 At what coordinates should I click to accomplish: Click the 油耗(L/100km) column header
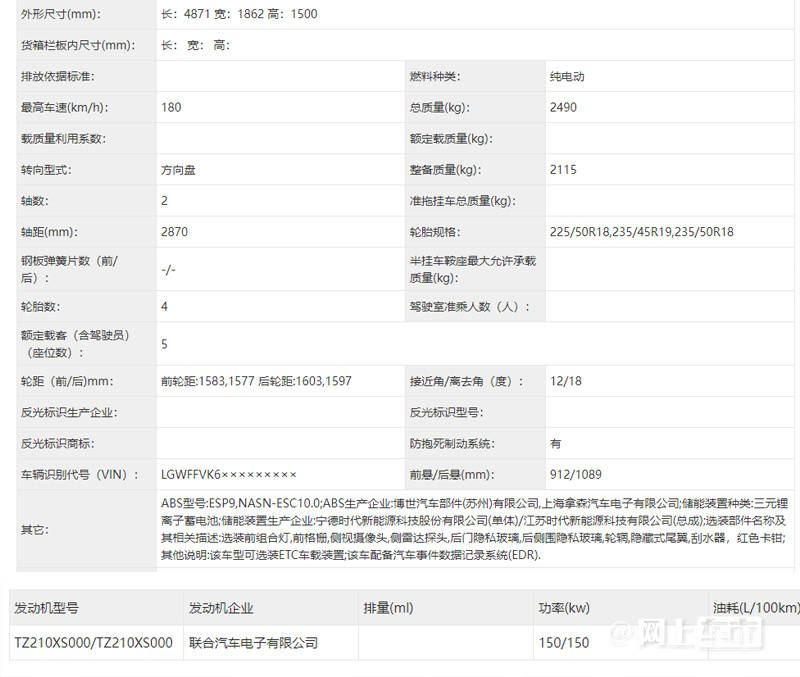pyautogui.click(x=756, y=608)
